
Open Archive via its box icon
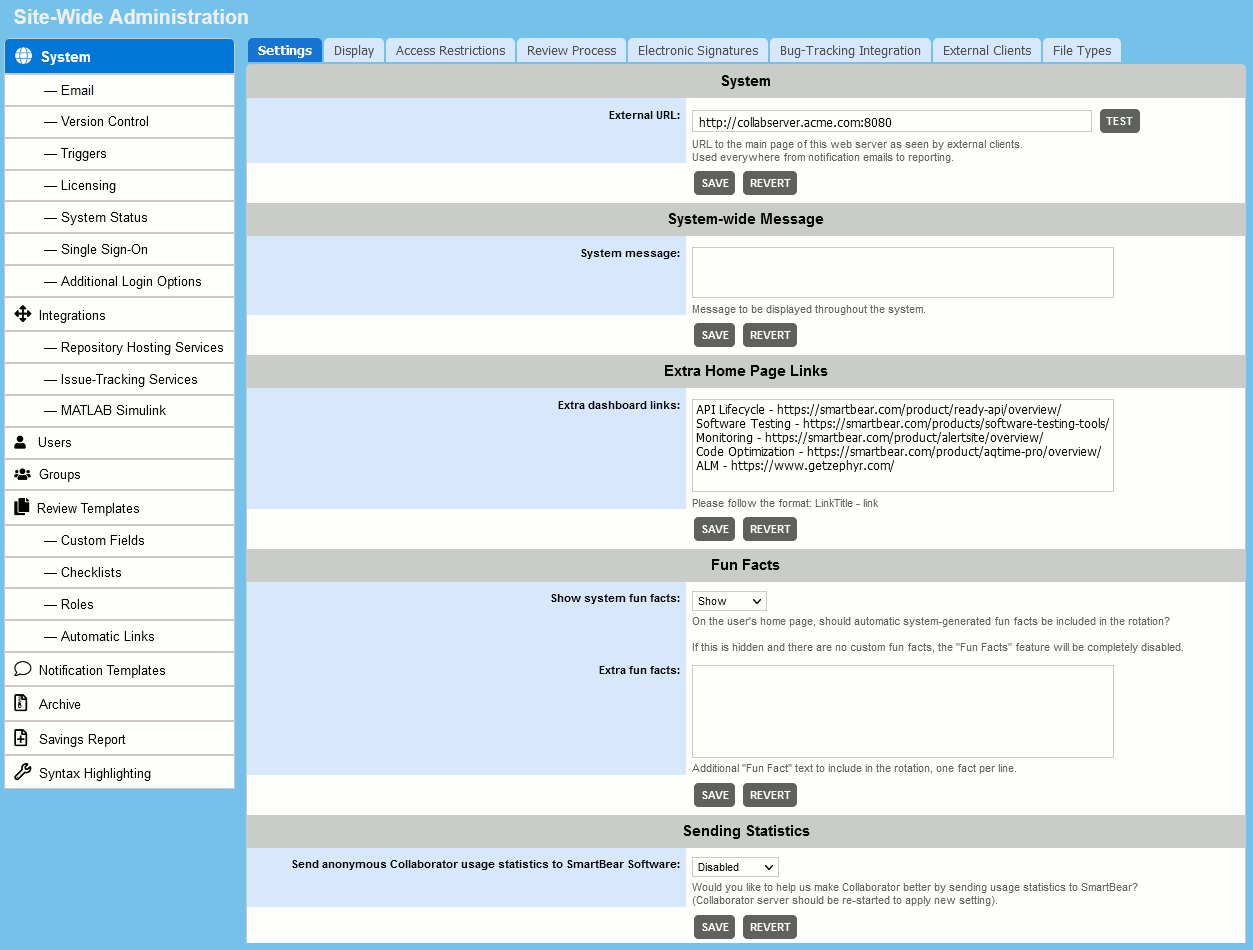tap(22, 703)
